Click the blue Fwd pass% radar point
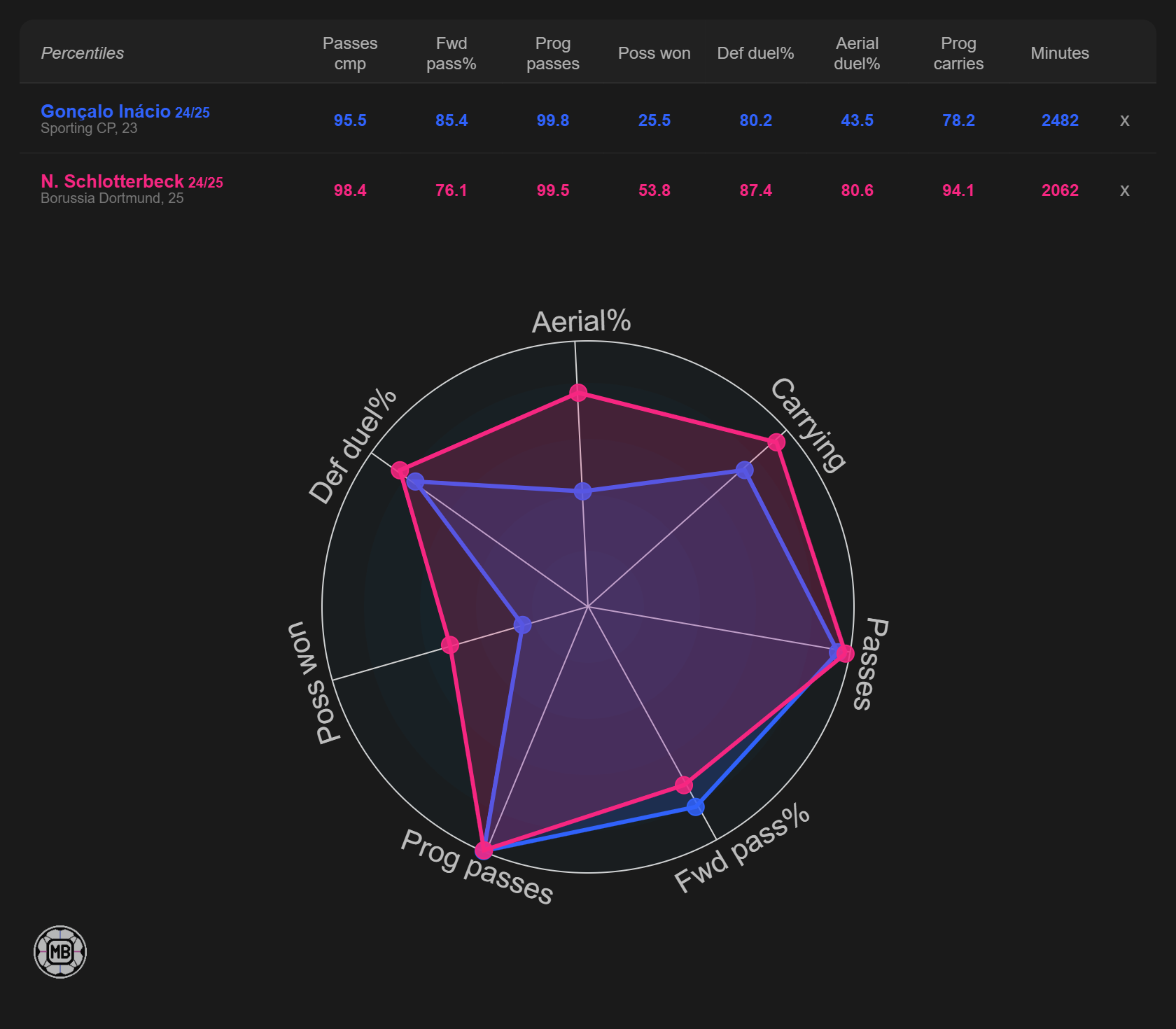The width and height of the screenshot is (1176, 1029). [695, 807]
